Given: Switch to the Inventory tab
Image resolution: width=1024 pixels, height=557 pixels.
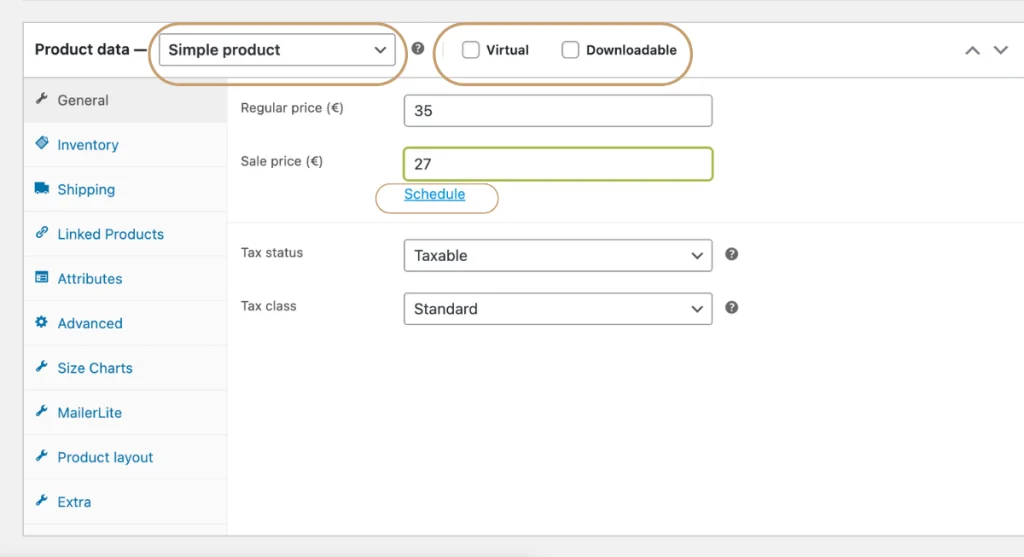Looking at the screenshot, I should pos(125,145).
